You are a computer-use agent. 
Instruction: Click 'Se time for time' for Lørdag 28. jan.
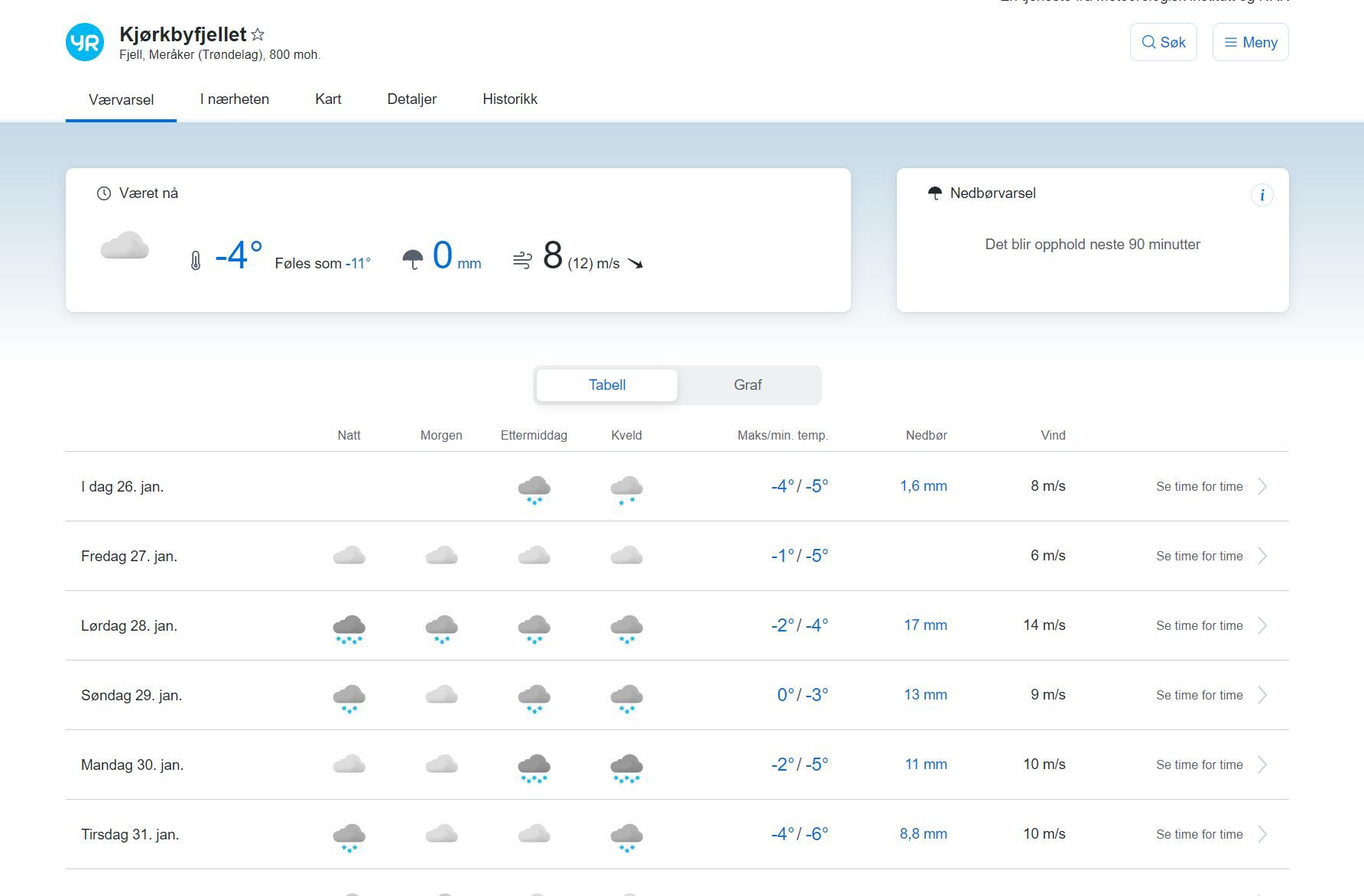pos(1199,625)
